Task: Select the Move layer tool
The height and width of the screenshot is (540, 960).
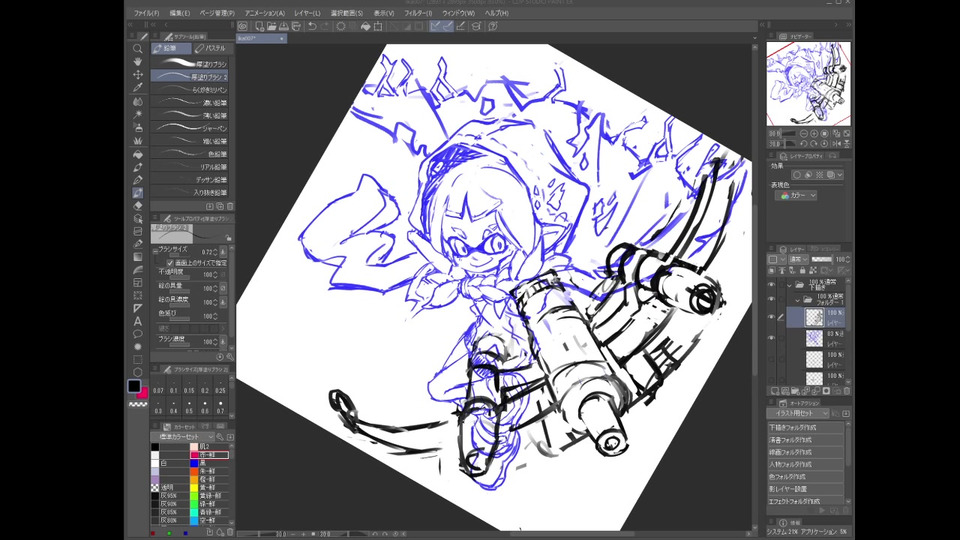Action: click(x=138, y=75)
